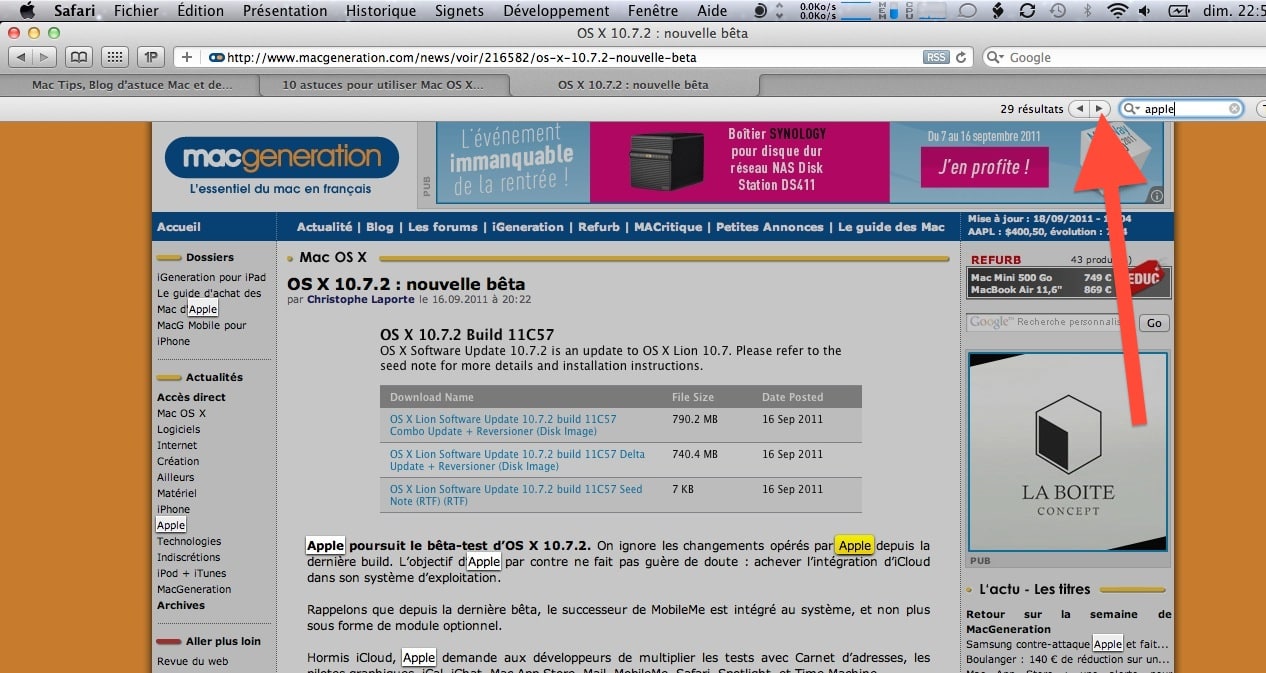The width and height of the screenshot is (1266, 673).
Task: Click the Go search button
Action: [x=1155, y=322]
